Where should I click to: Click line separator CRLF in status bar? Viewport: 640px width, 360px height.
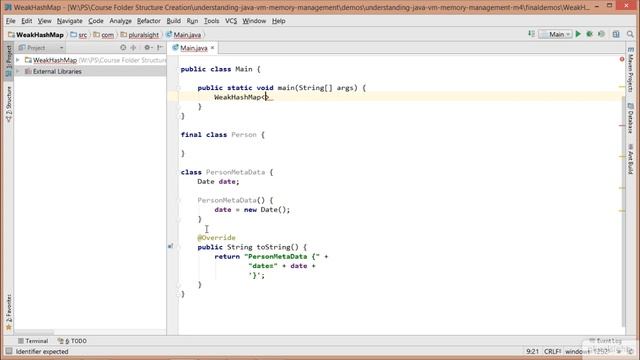pyautogui.click(x=552, y=351)
